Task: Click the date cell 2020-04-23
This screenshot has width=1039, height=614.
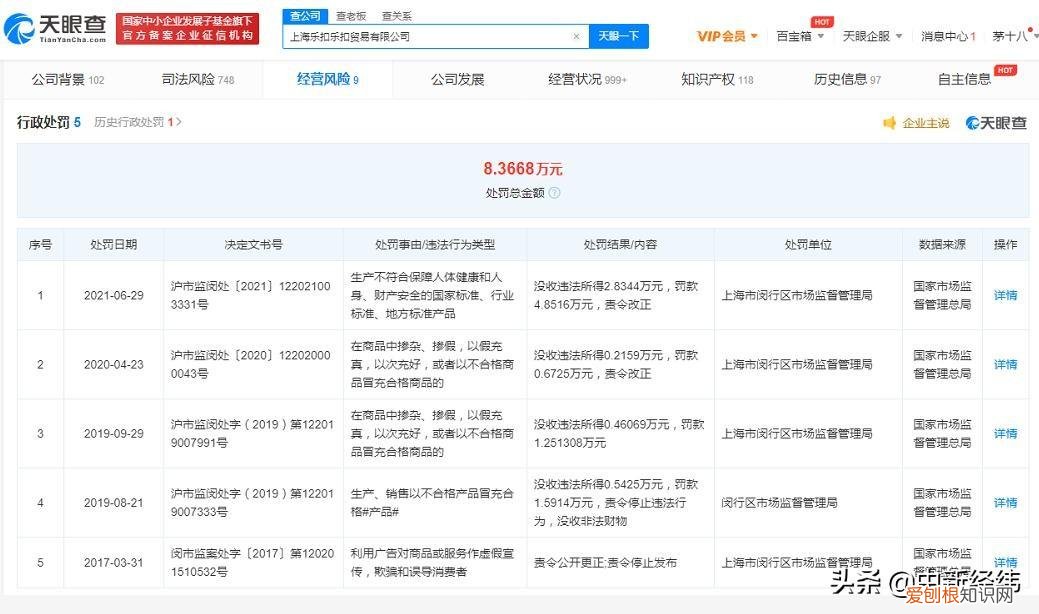Action: [113, 364]
